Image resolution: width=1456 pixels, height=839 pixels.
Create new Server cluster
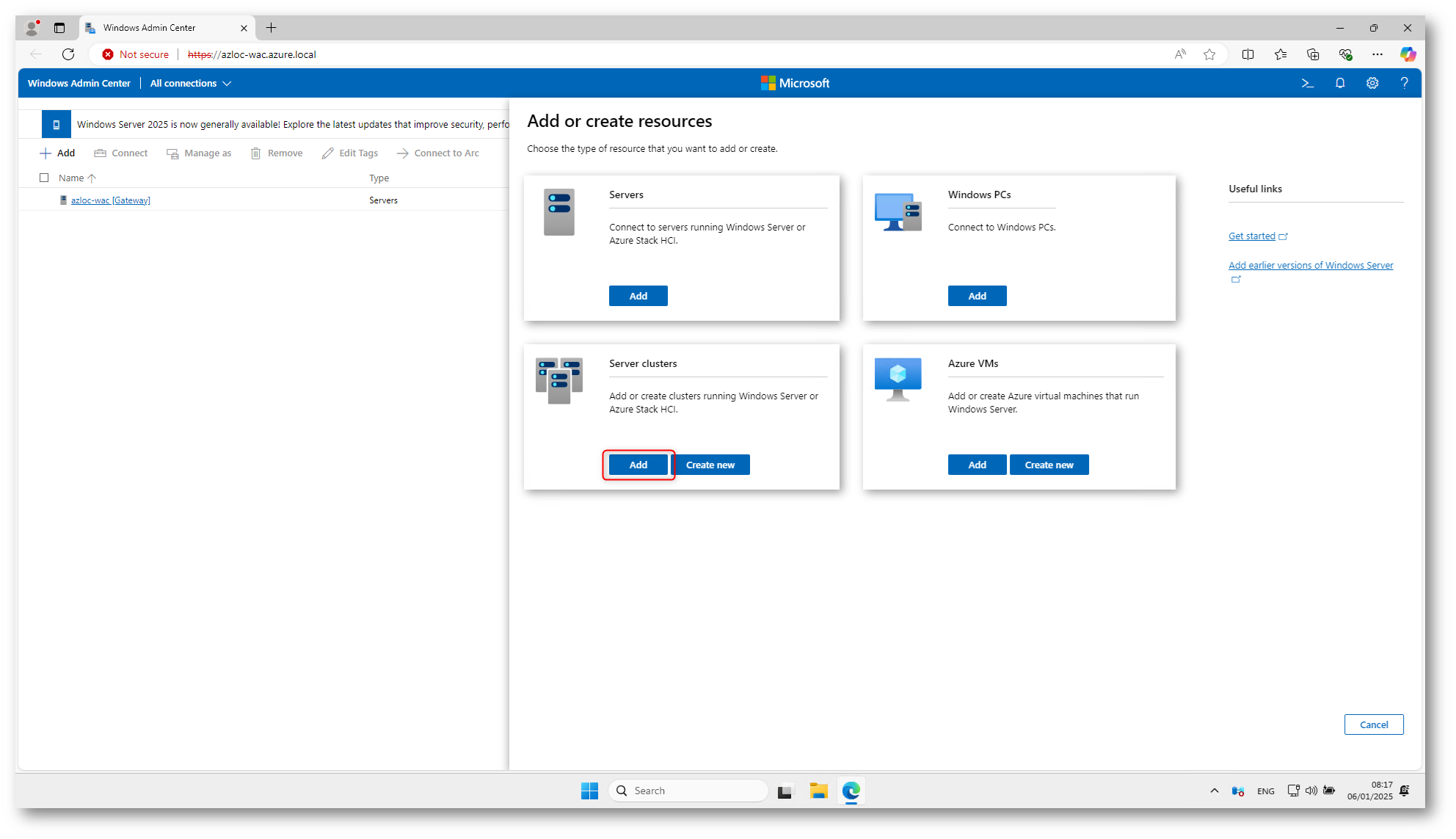click(710, 465)
